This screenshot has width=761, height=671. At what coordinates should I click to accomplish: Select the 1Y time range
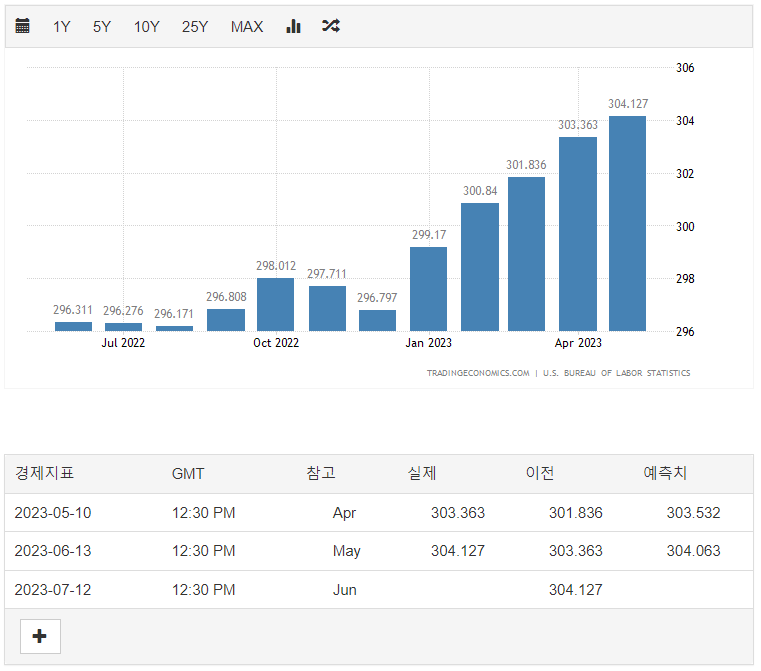click(x=62, y=27)
